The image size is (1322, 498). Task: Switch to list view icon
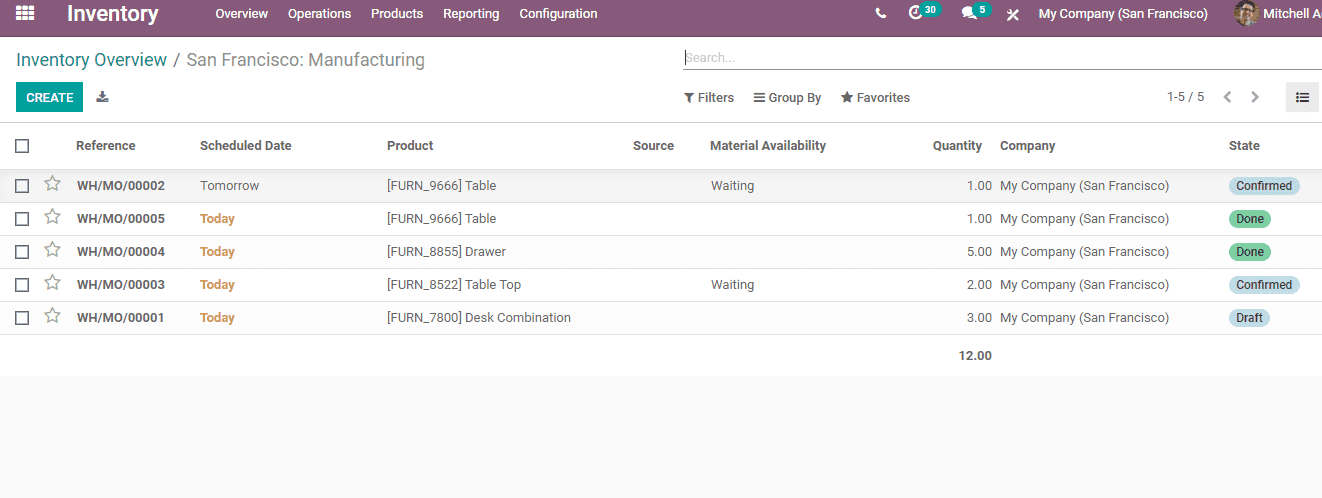[1302, 97]
